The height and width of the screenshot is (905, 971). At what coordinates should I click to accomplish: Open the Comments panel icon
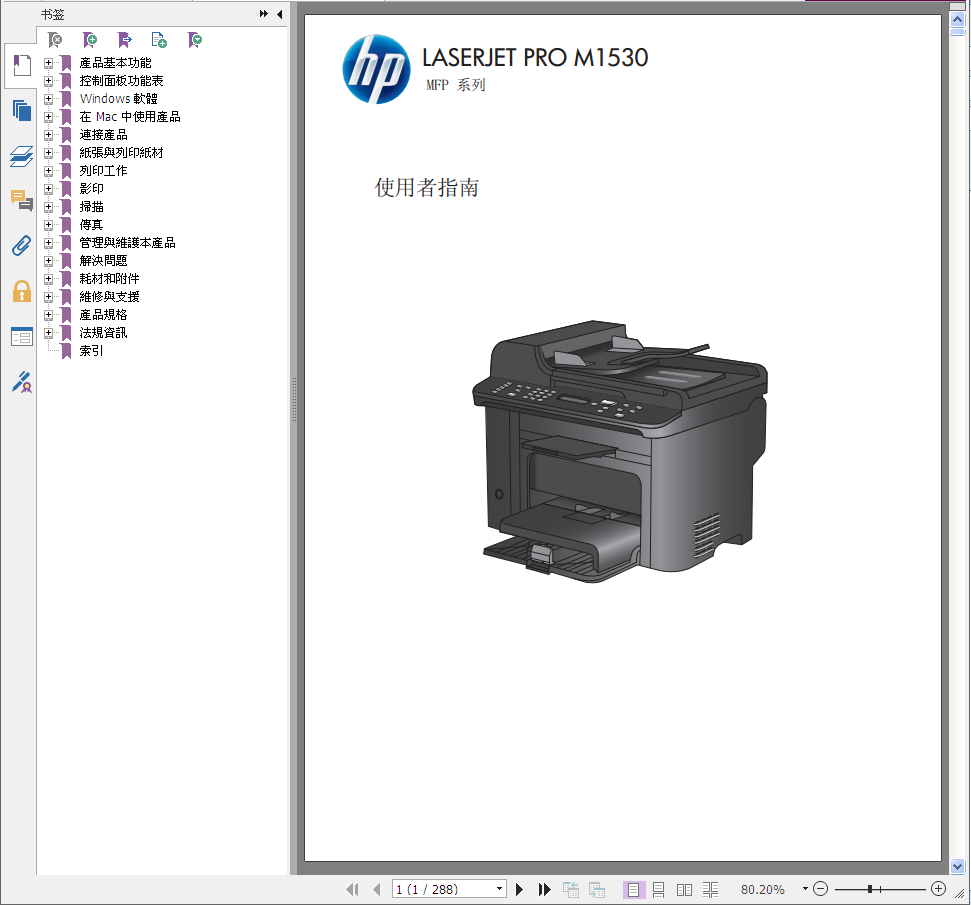(x=22, y=201)
